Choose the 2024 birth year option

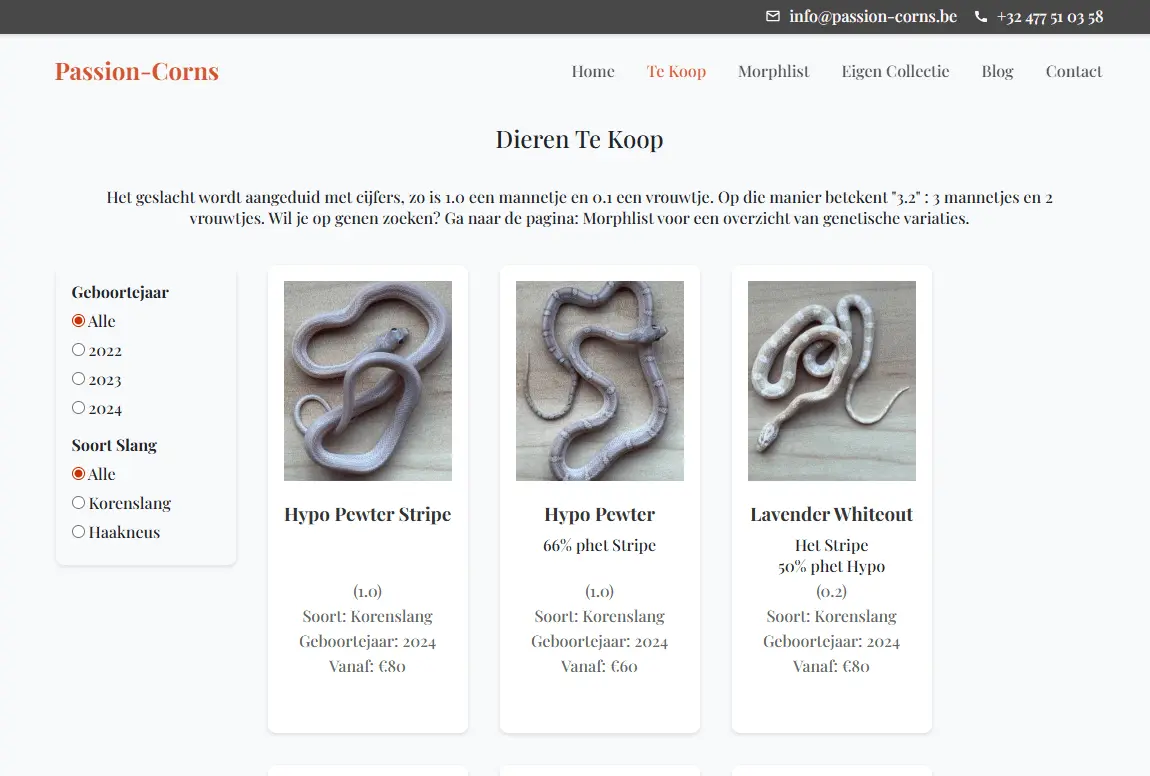[x=79, y=408]
